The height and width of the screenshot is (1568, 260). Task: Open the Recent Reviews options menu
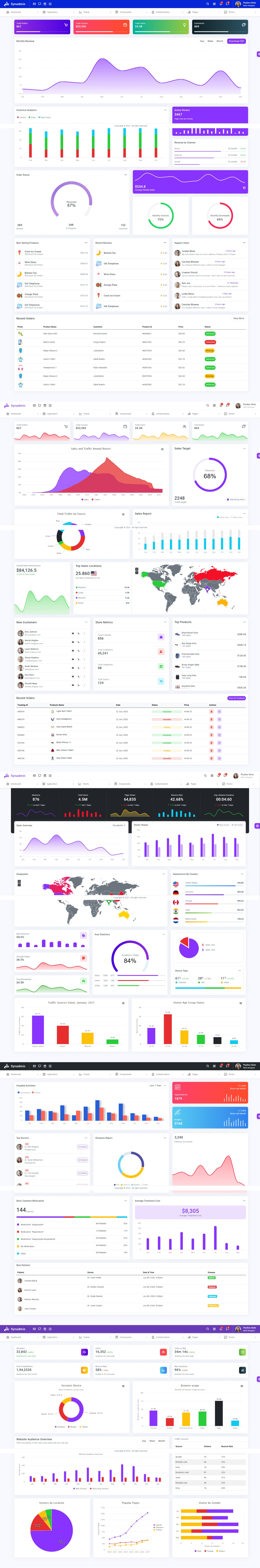[x=165, y=243]
